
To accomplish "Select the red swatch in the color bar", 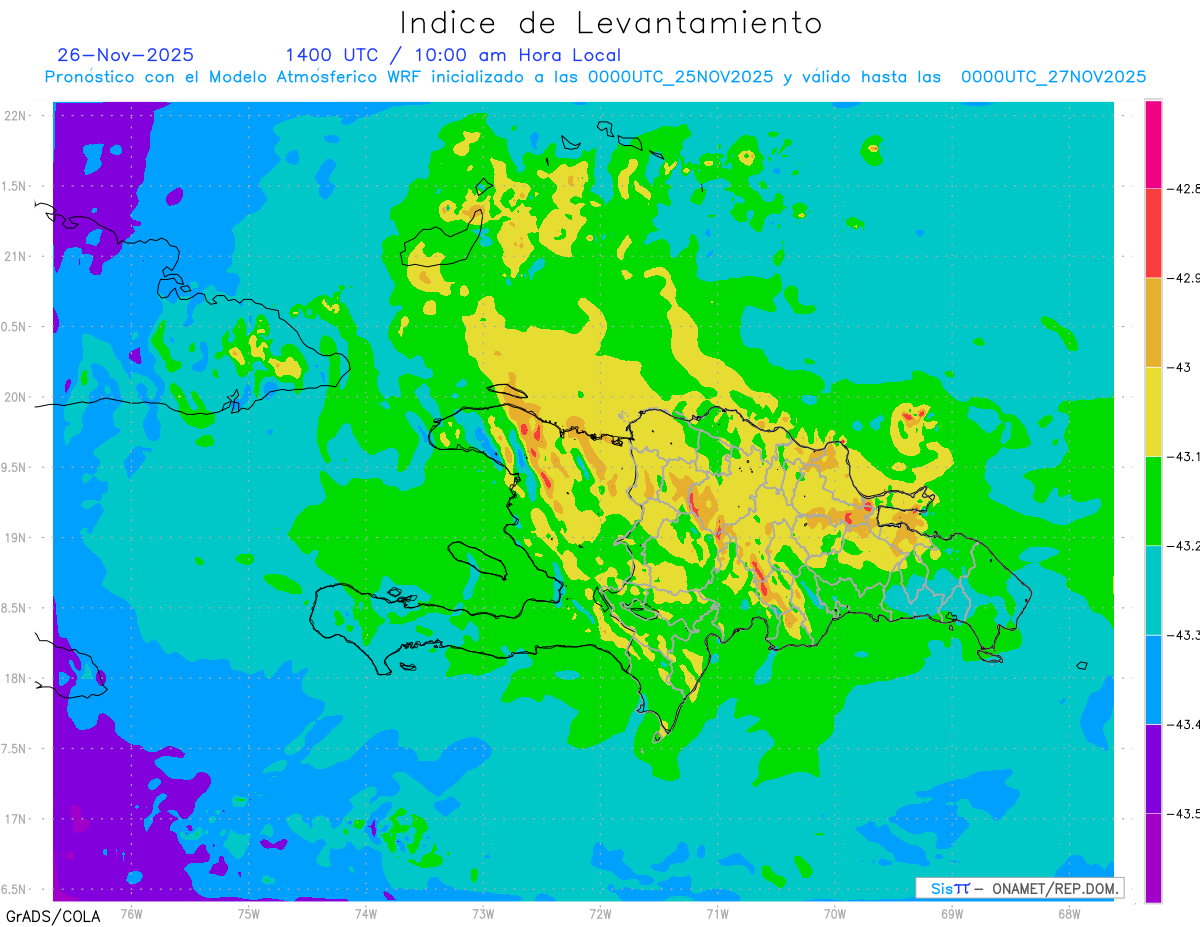I will (x=1154, y=233).
